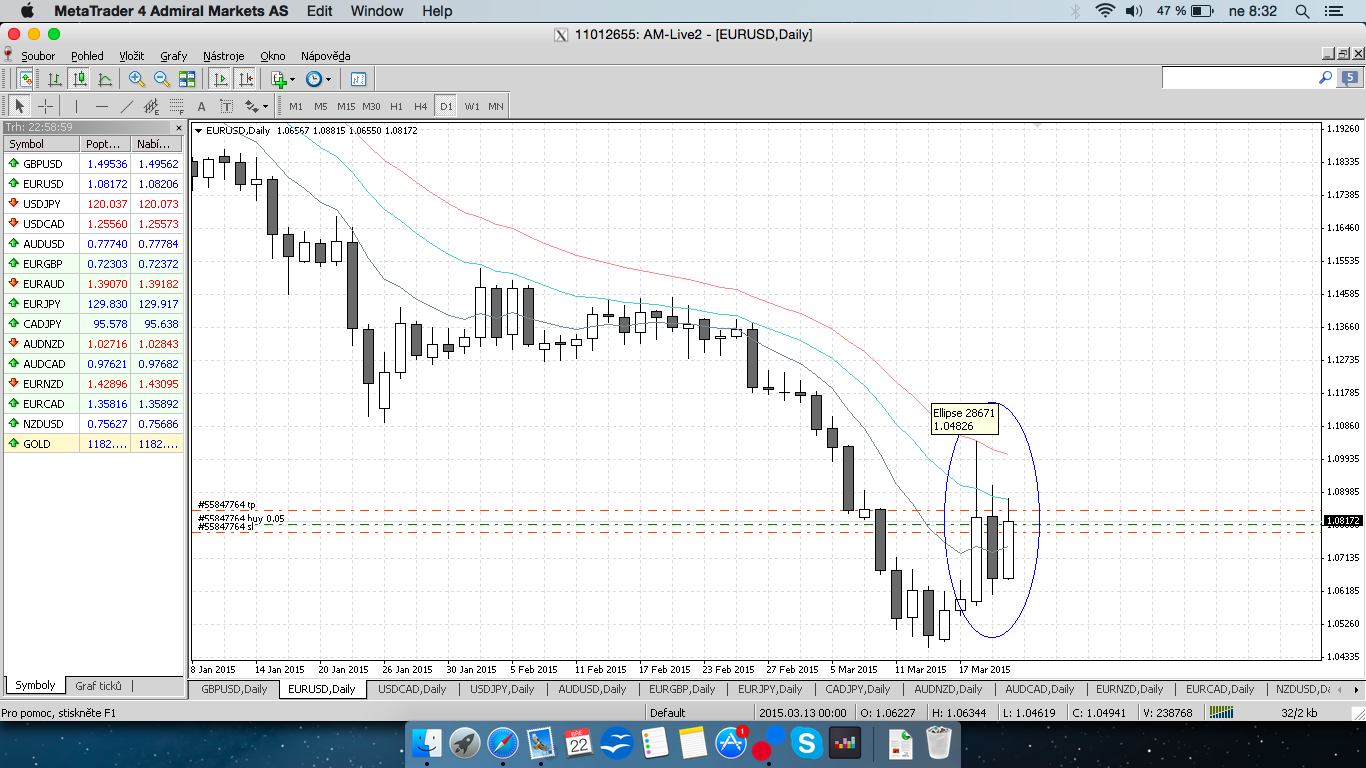
Task: Select the text label tool
Action: [x=226, y=106]
